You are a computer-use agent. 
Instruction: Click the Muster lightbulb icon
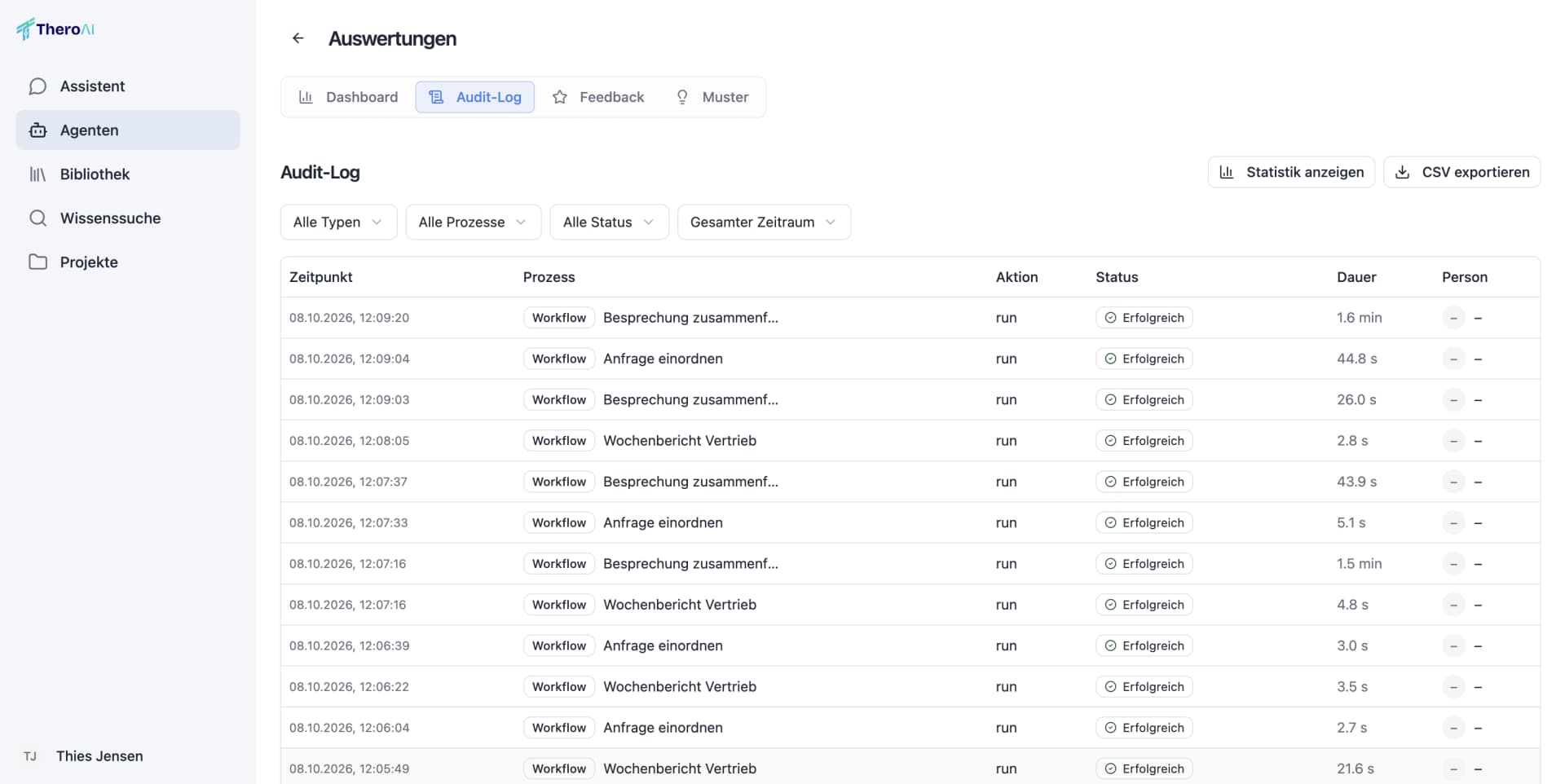tap(682, 97)
